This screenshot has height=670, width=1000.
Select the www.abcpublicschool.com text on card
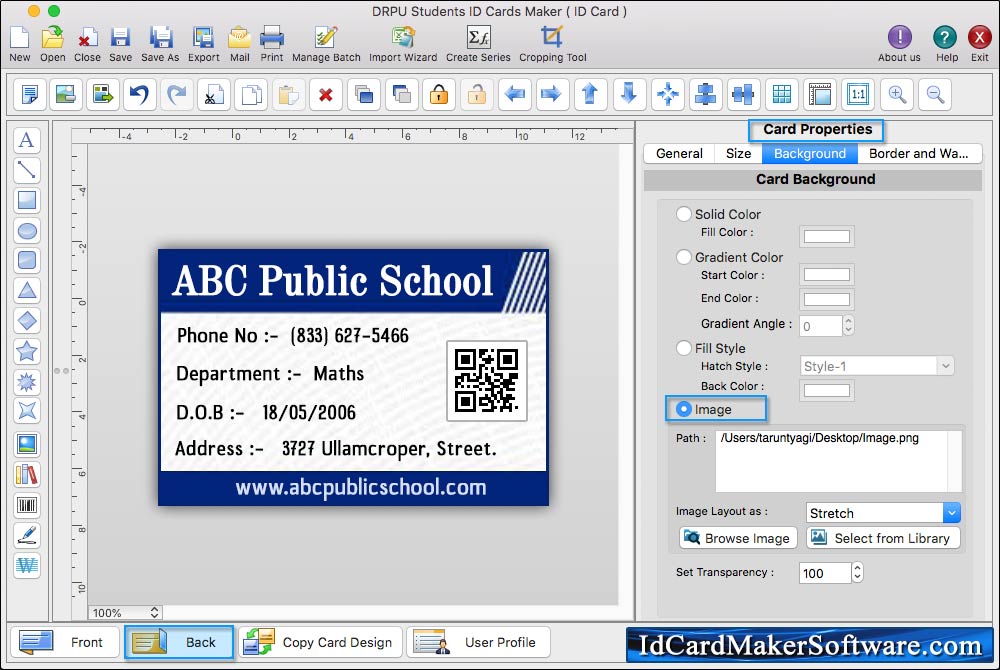click(x=361, y=488)
